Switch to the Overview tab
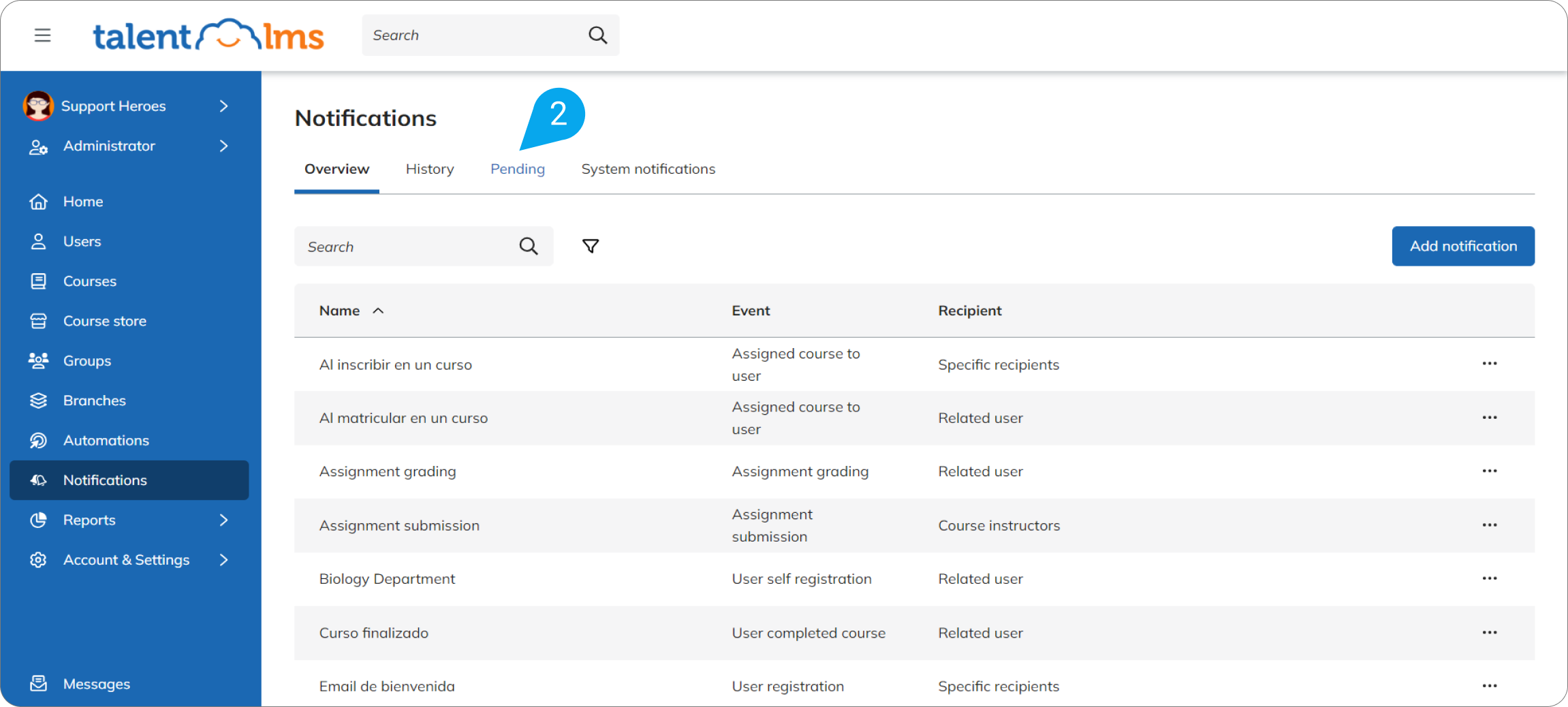This screenshot has width=1568, height=707. [336, 169]
